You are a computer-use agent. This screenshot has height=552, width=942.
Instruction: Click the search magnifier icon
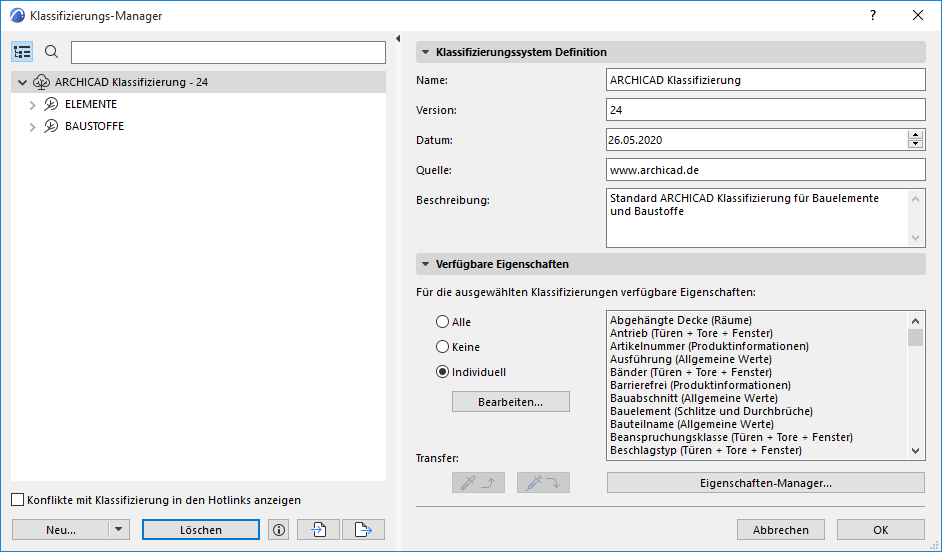52,52
